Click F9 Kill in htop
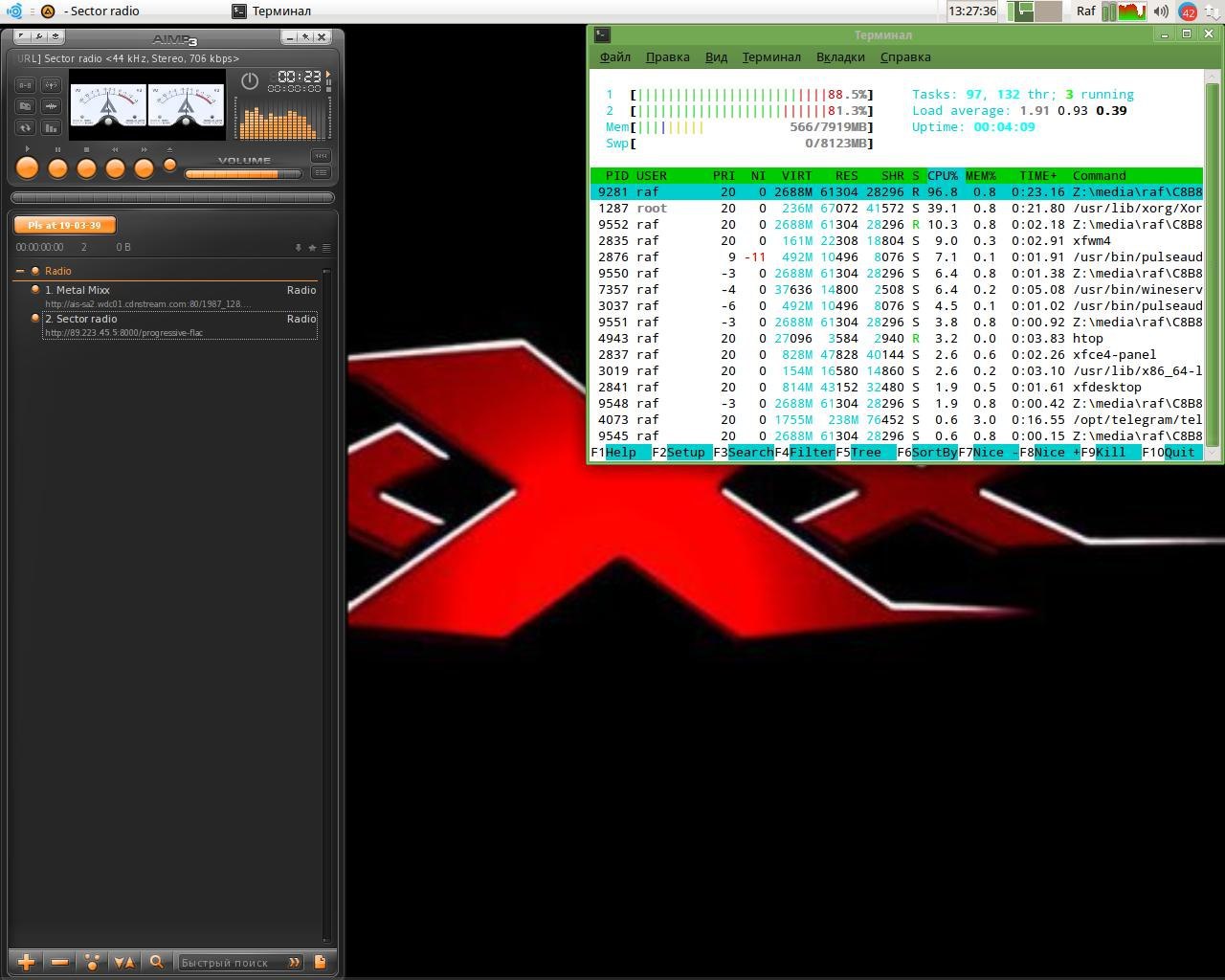 (1110, 453)
